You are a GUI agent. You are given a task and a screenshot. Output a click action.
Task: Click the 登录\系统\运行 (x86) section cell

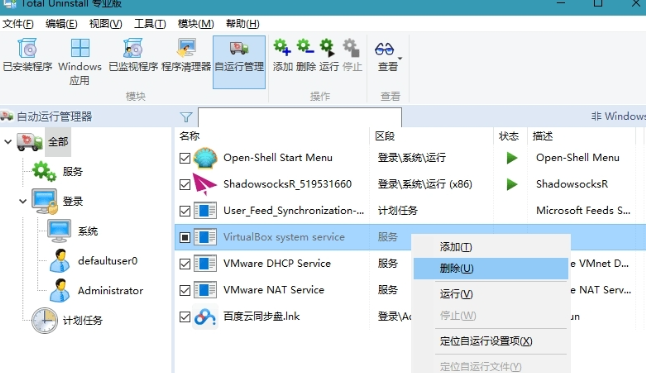point(425,184)
